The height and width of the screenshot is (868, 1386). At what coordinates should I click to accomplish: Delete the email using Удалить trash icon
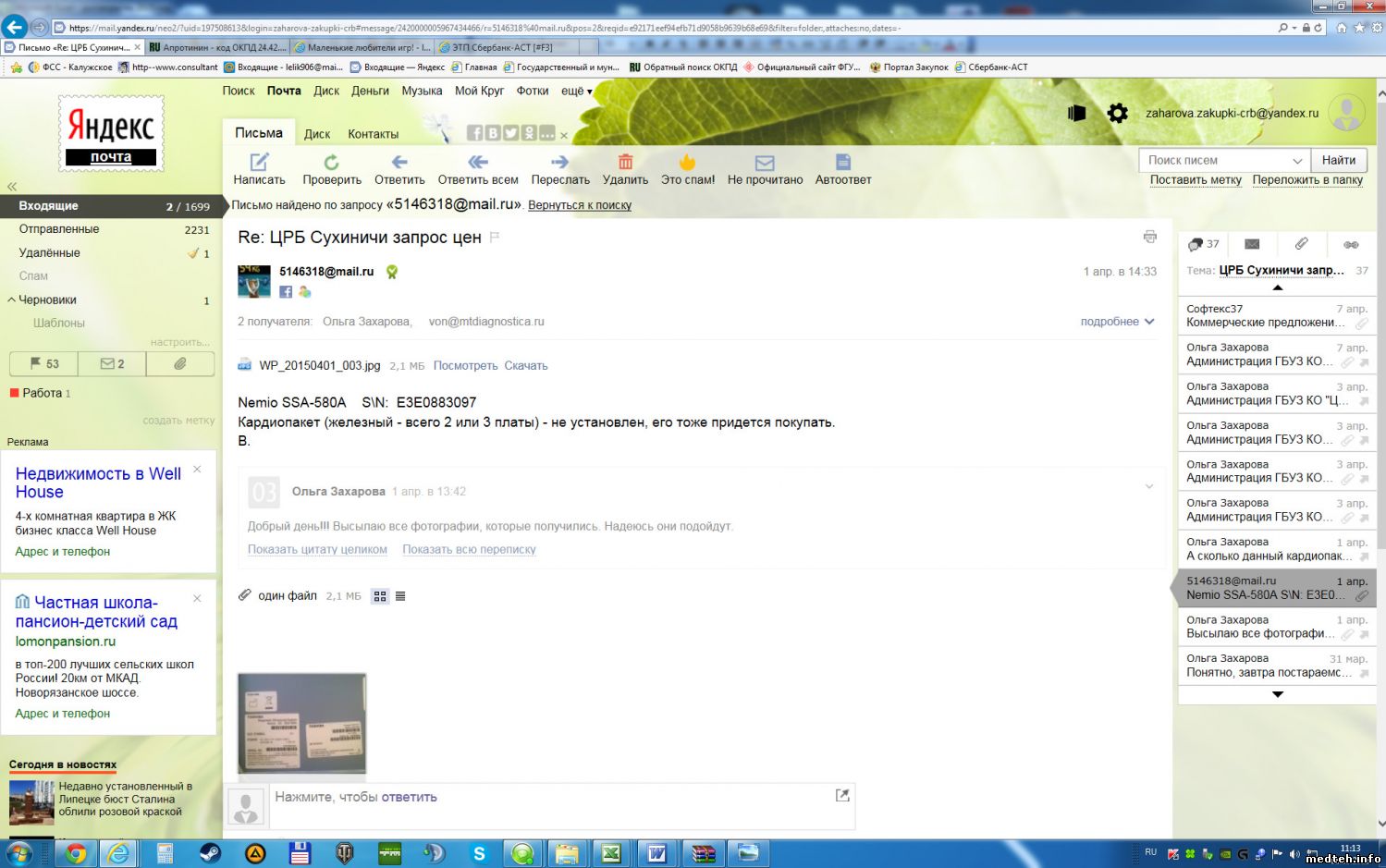click(x=625, y=163)
